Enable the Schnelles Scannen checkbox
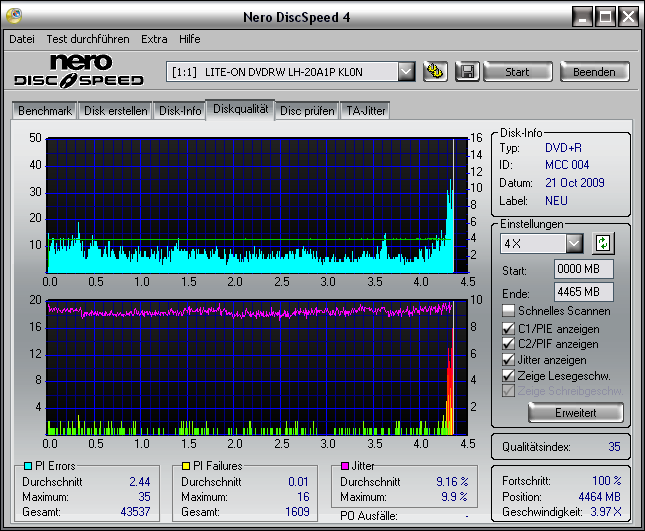The width and height of the screenshot is (645, 531). click(509, 311)
